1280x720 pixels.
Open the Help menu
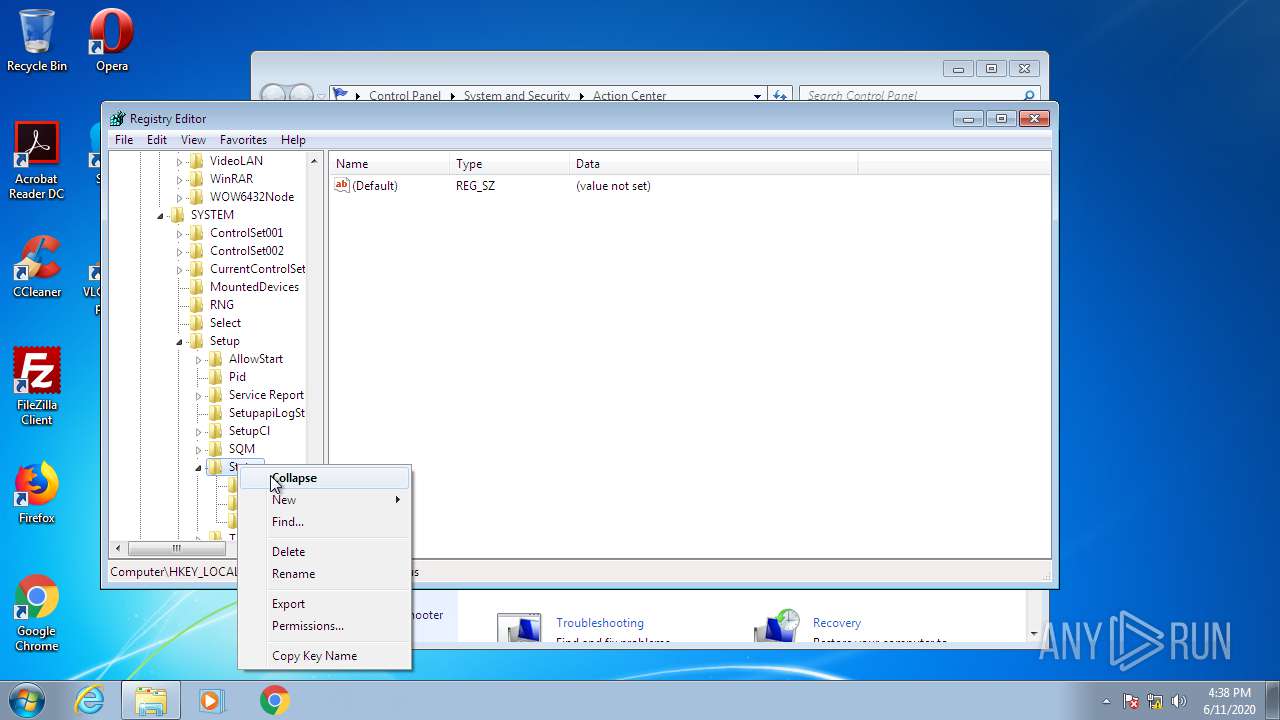[293, 140]
